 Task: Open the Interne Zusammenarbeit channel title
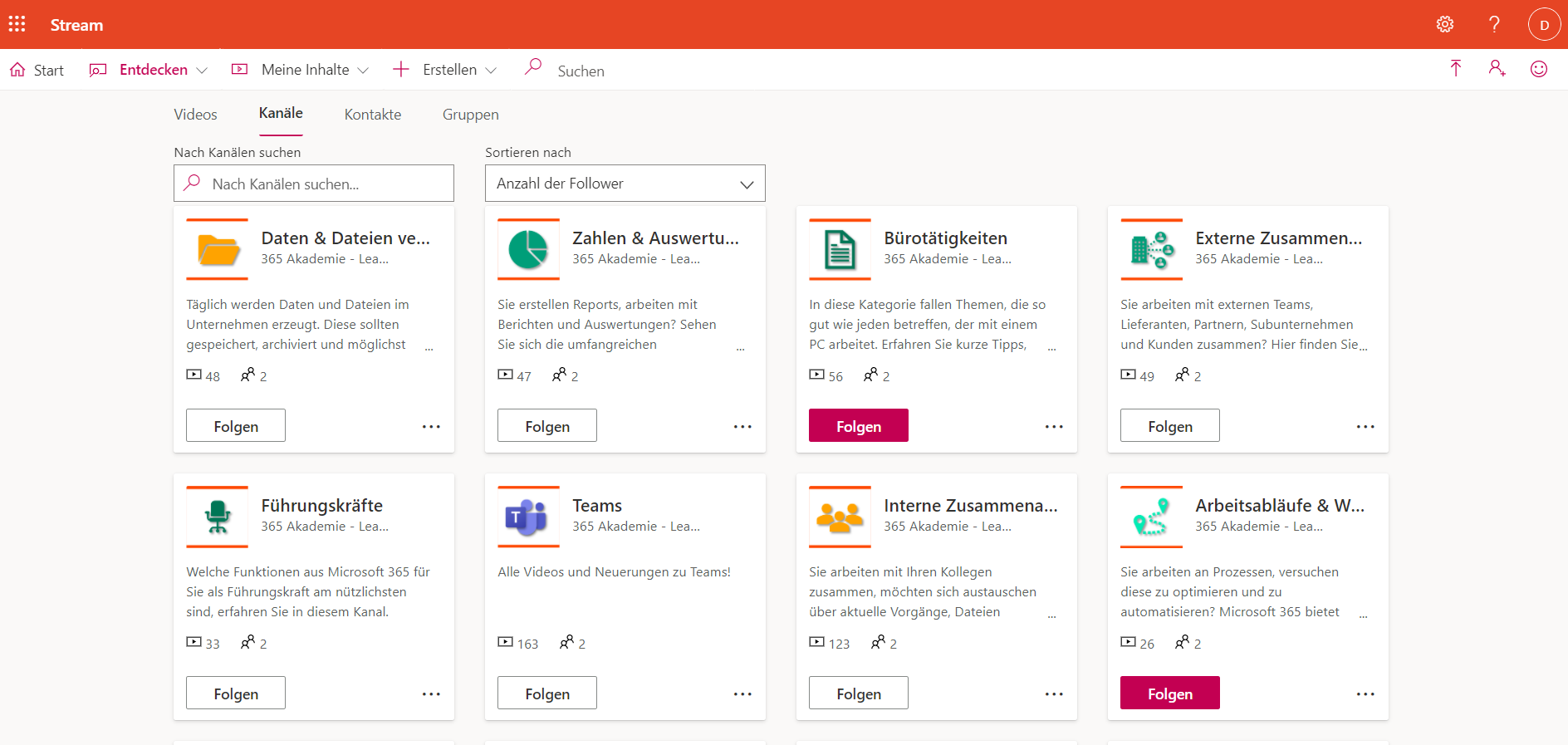coord(971,506)
